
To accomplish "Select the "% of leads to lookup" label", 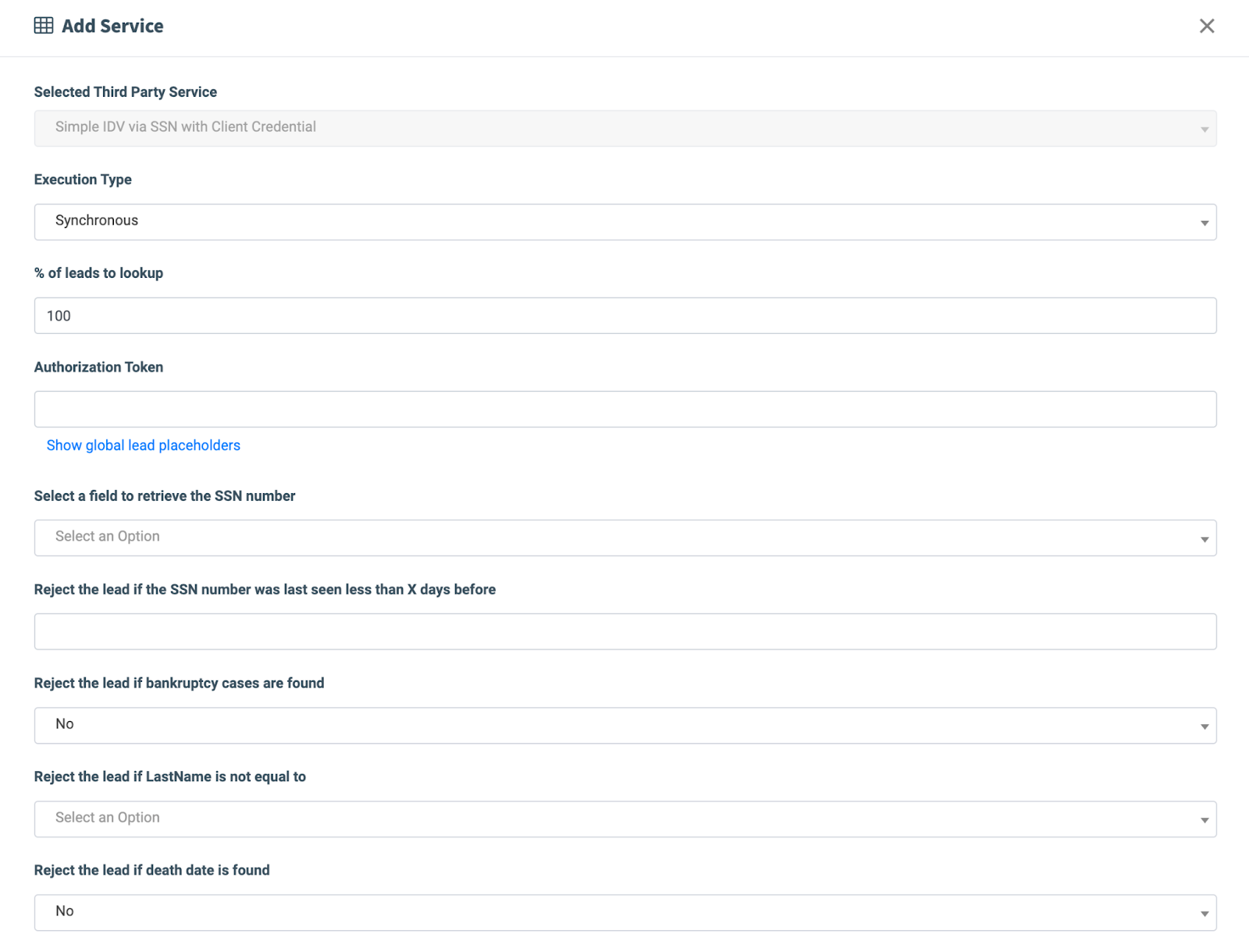I will click(x=98, y=273).
